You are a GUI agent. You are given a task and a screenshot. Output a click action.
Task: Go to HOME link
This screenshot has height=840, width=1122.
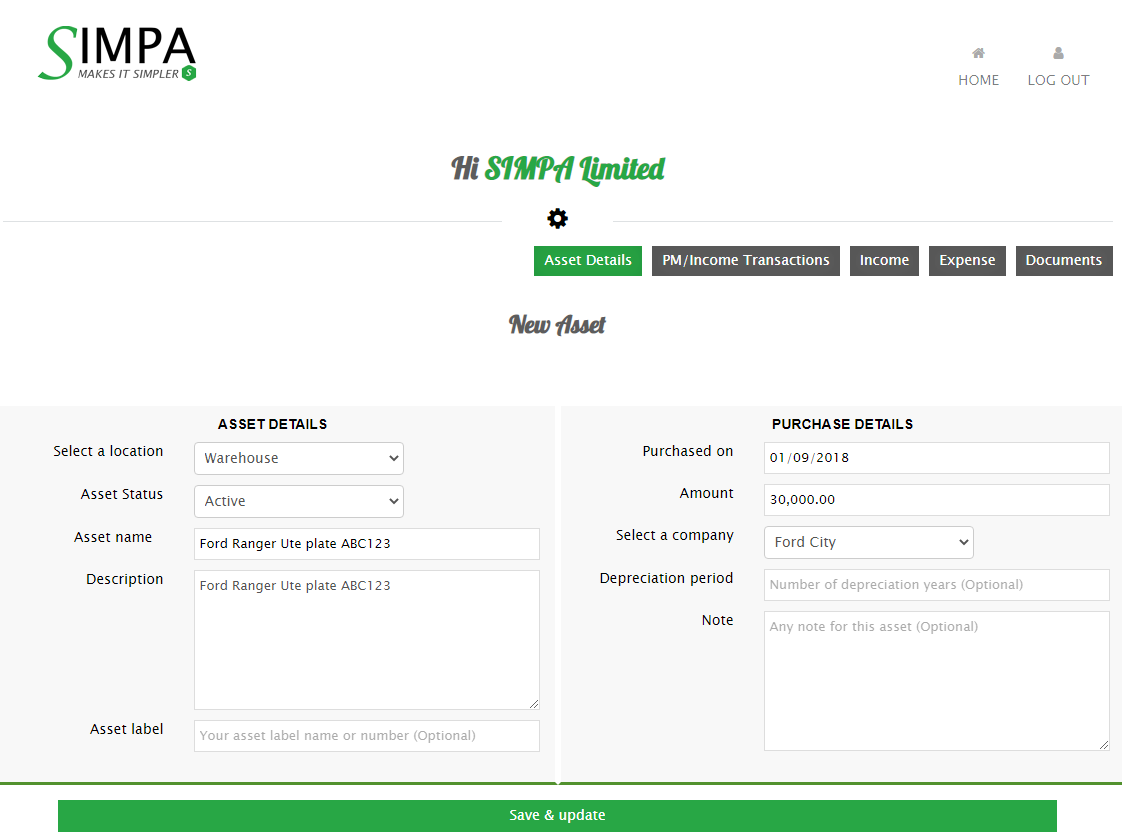point(978,80)
